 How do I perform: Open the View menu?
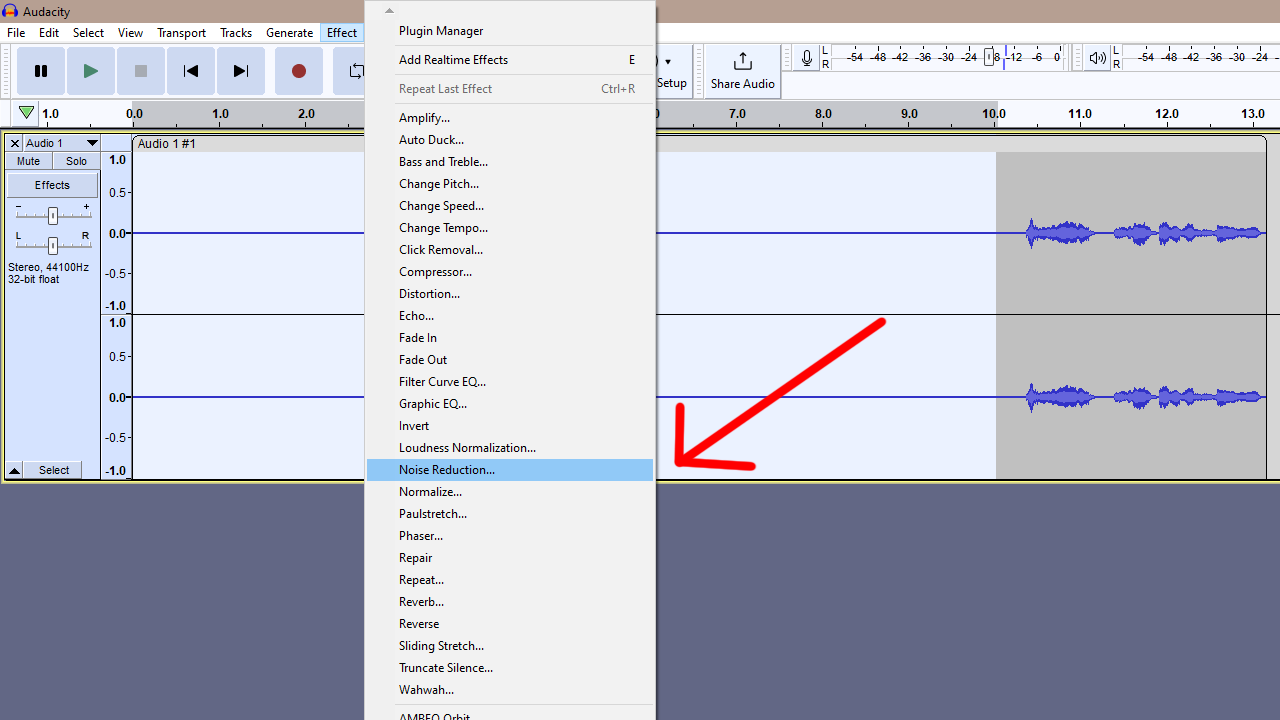[130, 33]
